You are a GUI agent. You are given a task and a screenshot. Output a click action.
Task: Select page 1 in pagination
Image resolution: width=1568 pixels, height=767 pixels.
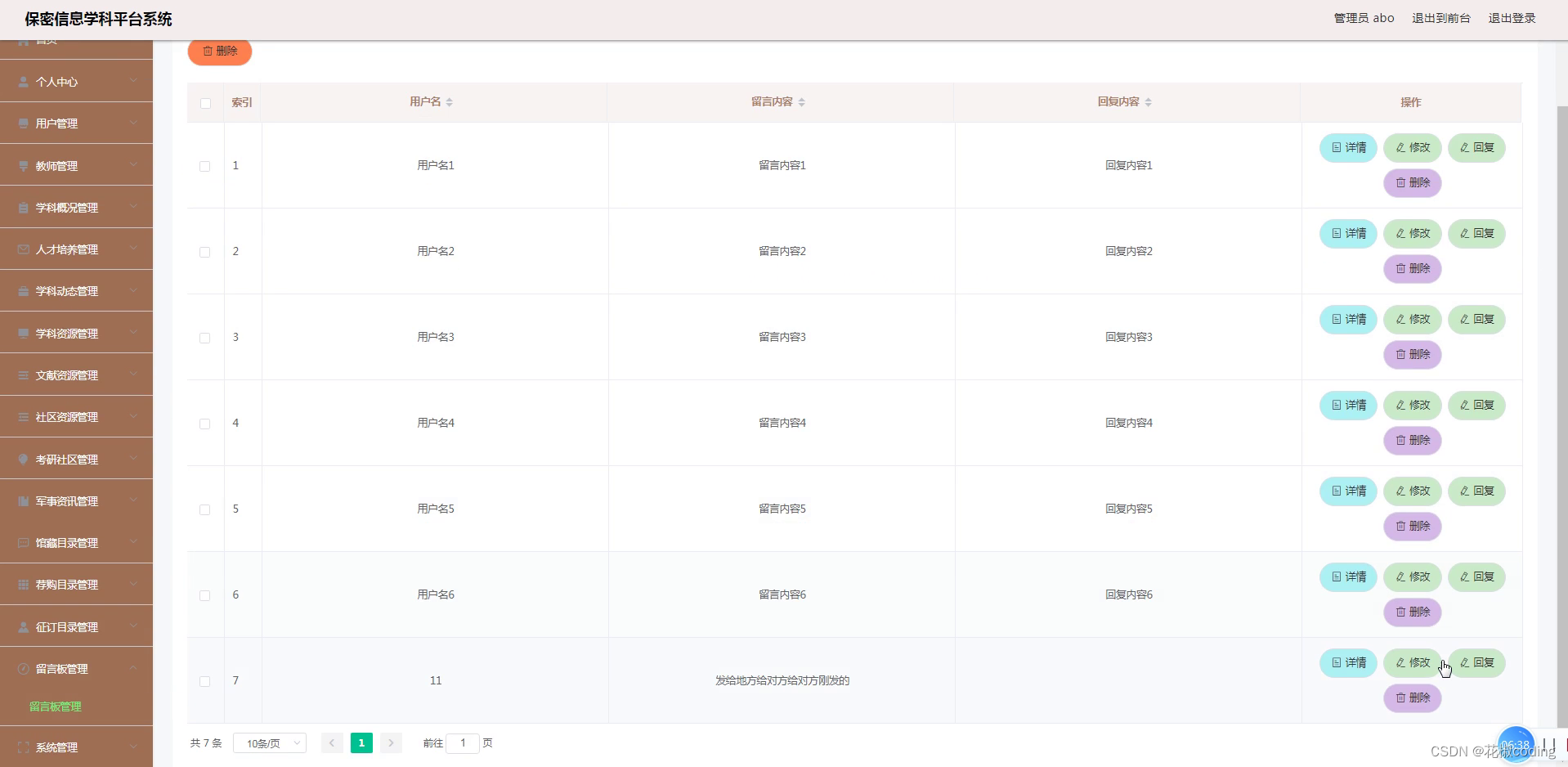(x=361, y=743)
